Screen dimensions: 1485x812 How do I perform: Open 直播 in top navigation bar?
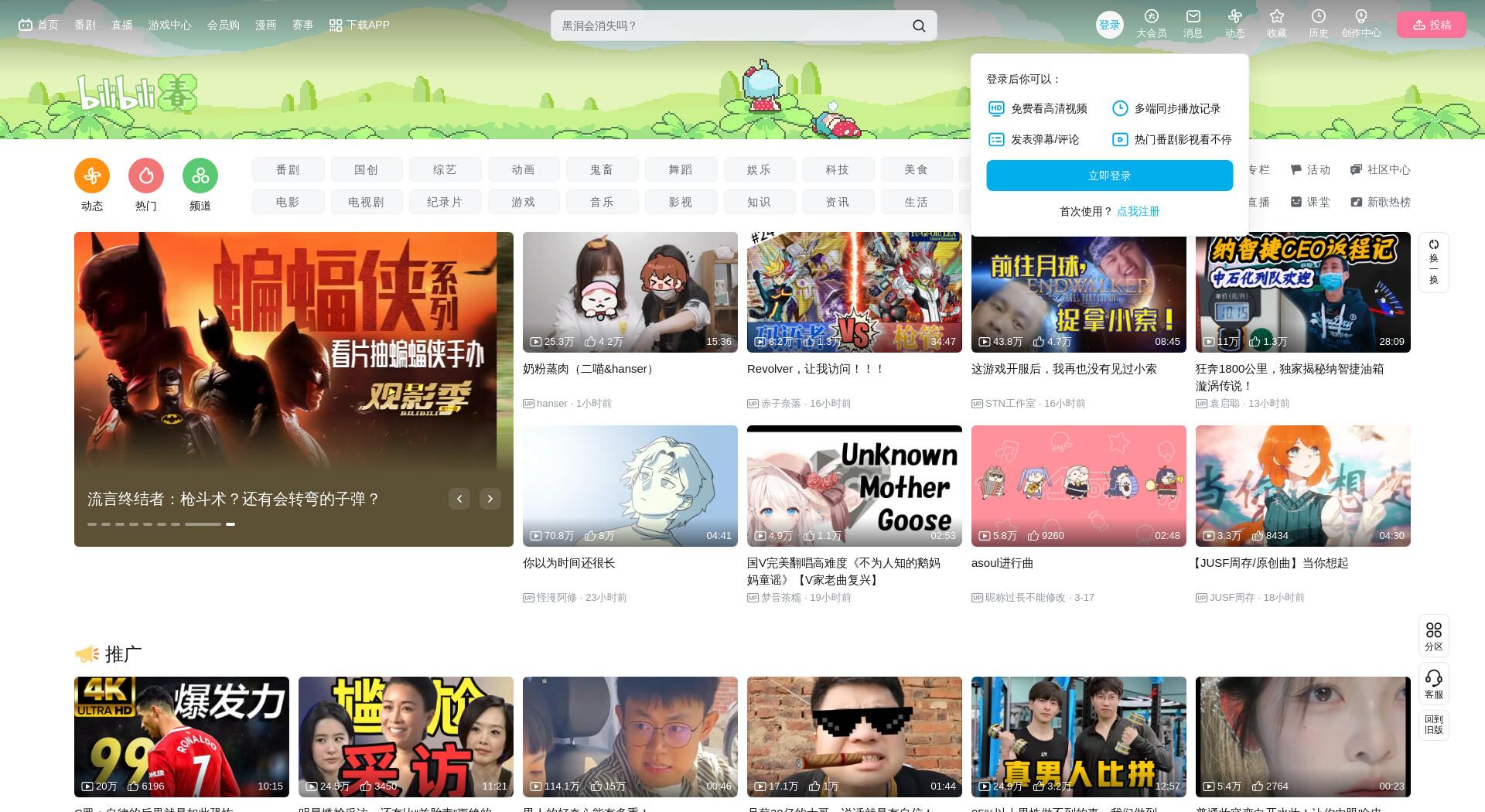point(122,25)
